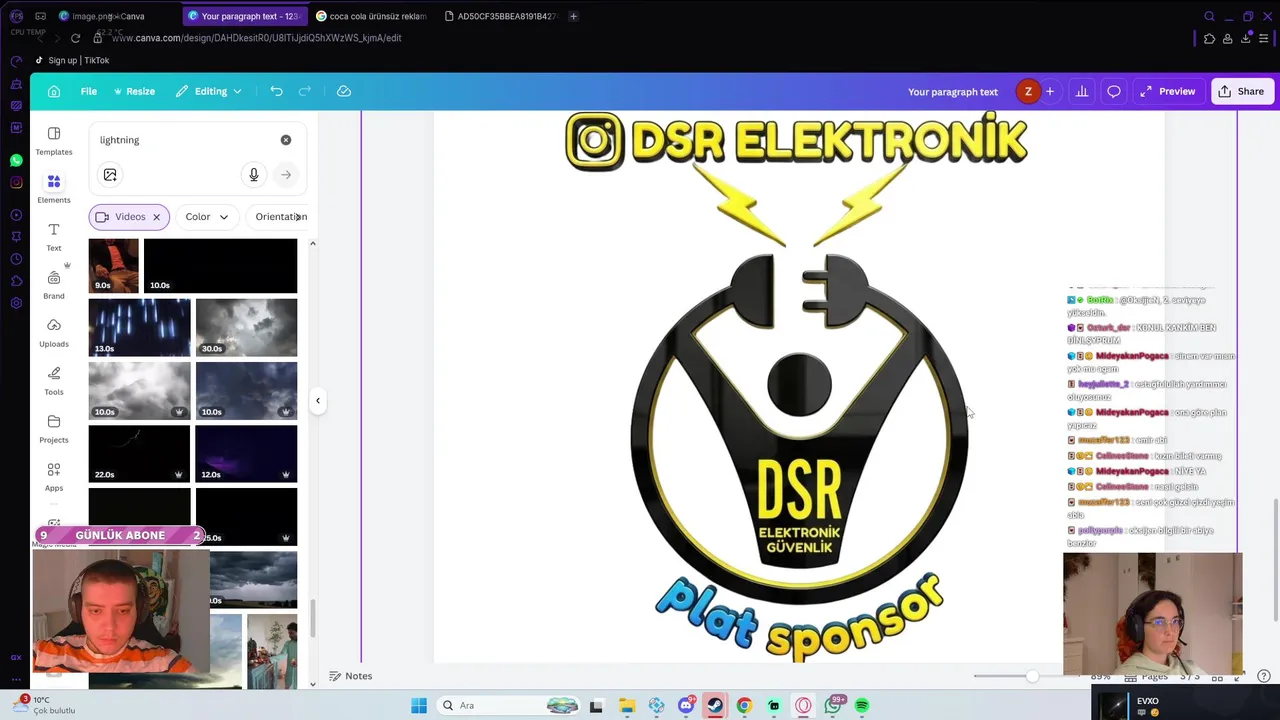This screenshot has height=720, width=1280.
Task: Open 'Sign up | TikTok' bookmark
Action: tap(72, 60)
